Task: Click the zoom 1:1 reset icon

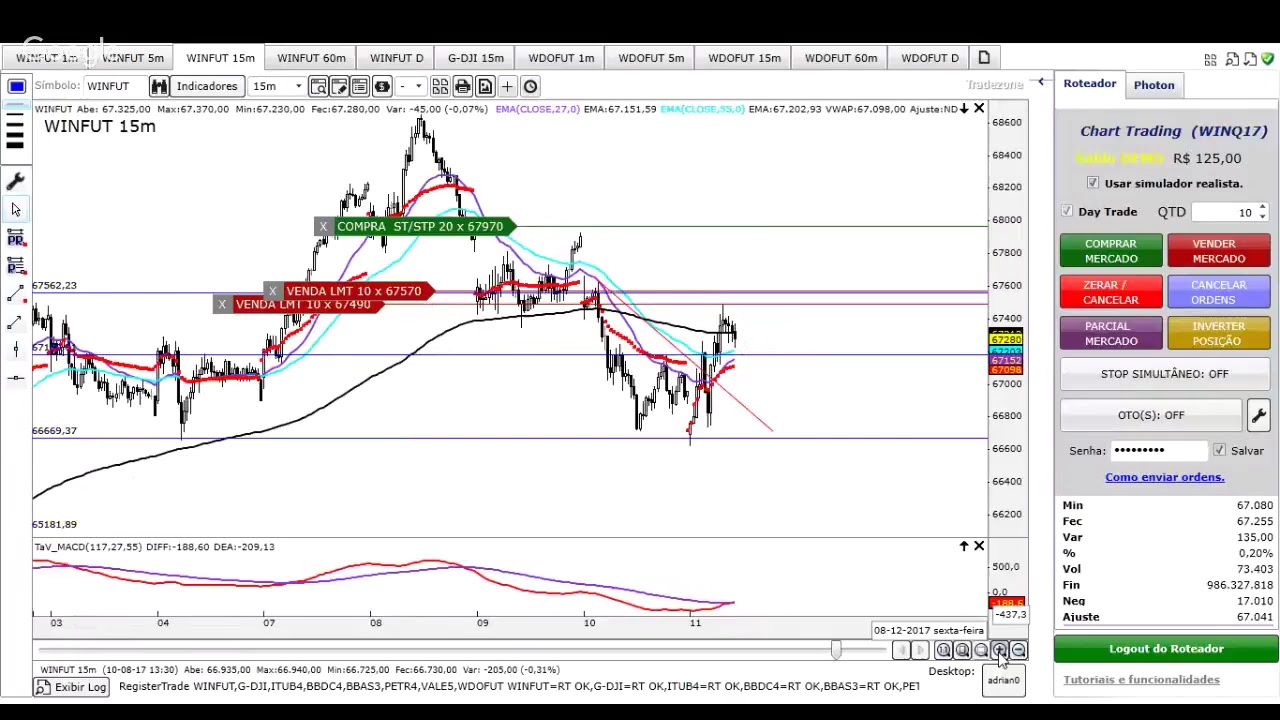Action: tap(943, 651)
